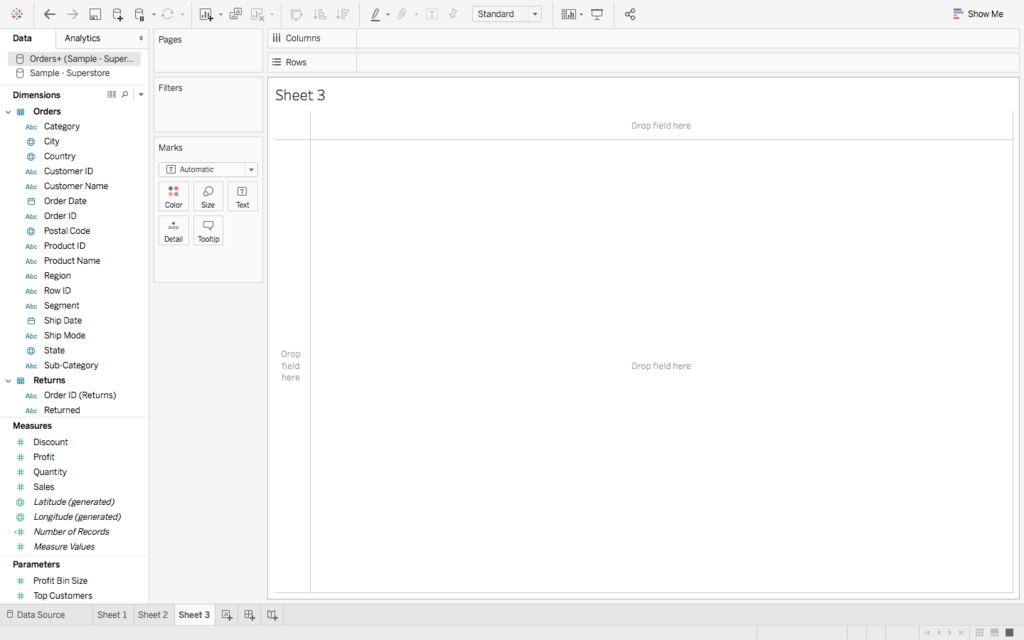Toggle Show mark labels icon
Viewport: 1024px width, 640px height.
[x=432, y=14]
